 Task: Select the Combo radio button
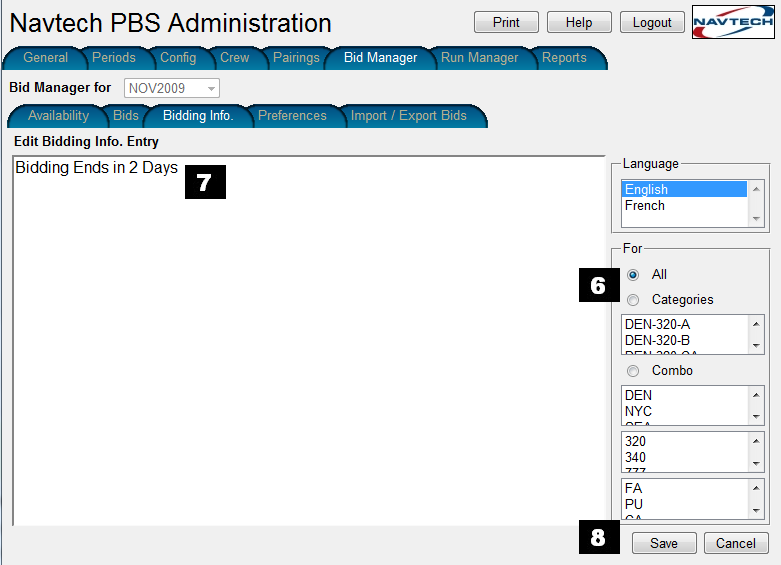pos(633,371)
